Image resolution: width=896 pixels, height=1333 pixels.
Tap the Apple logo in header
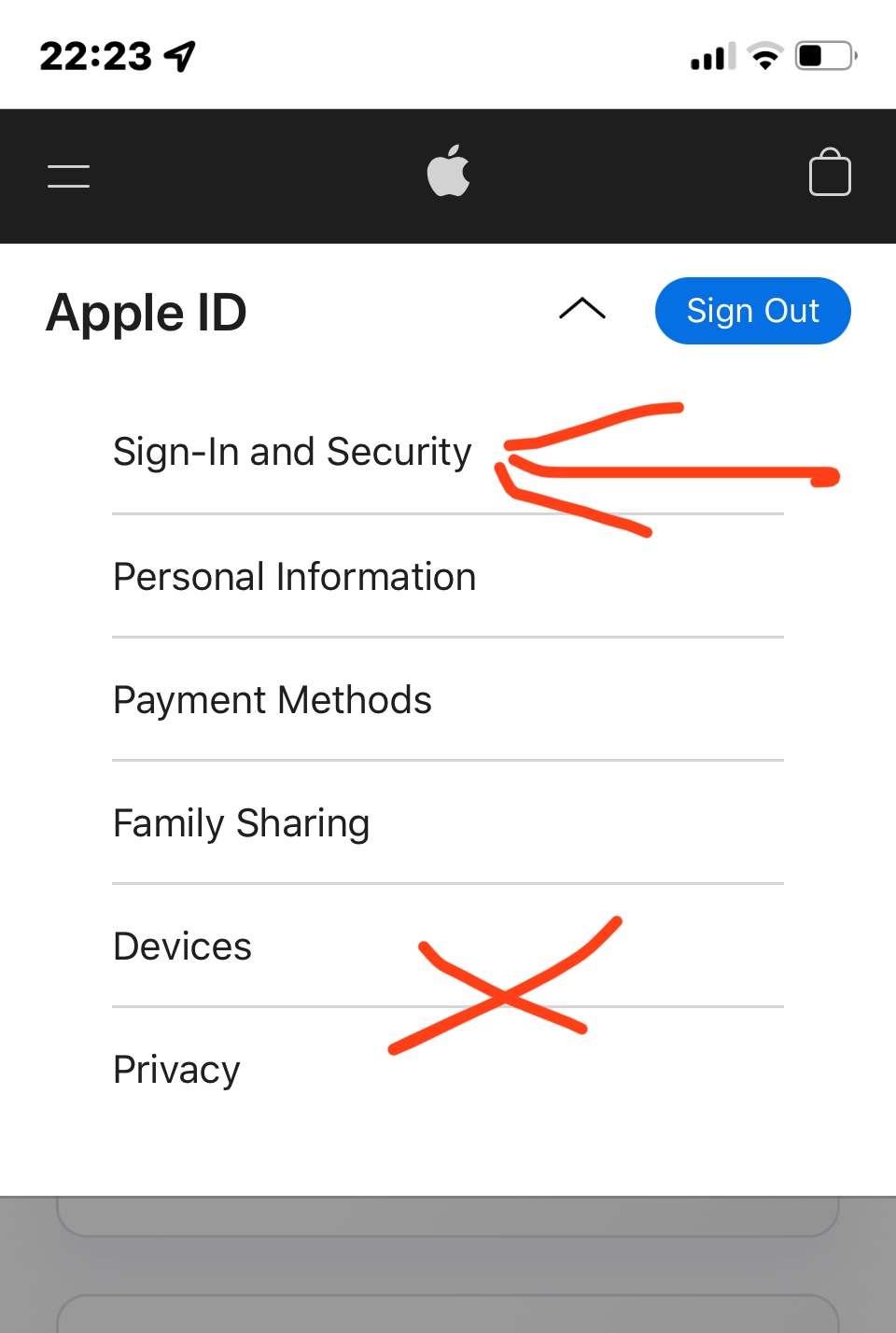[x=448, y=172]
